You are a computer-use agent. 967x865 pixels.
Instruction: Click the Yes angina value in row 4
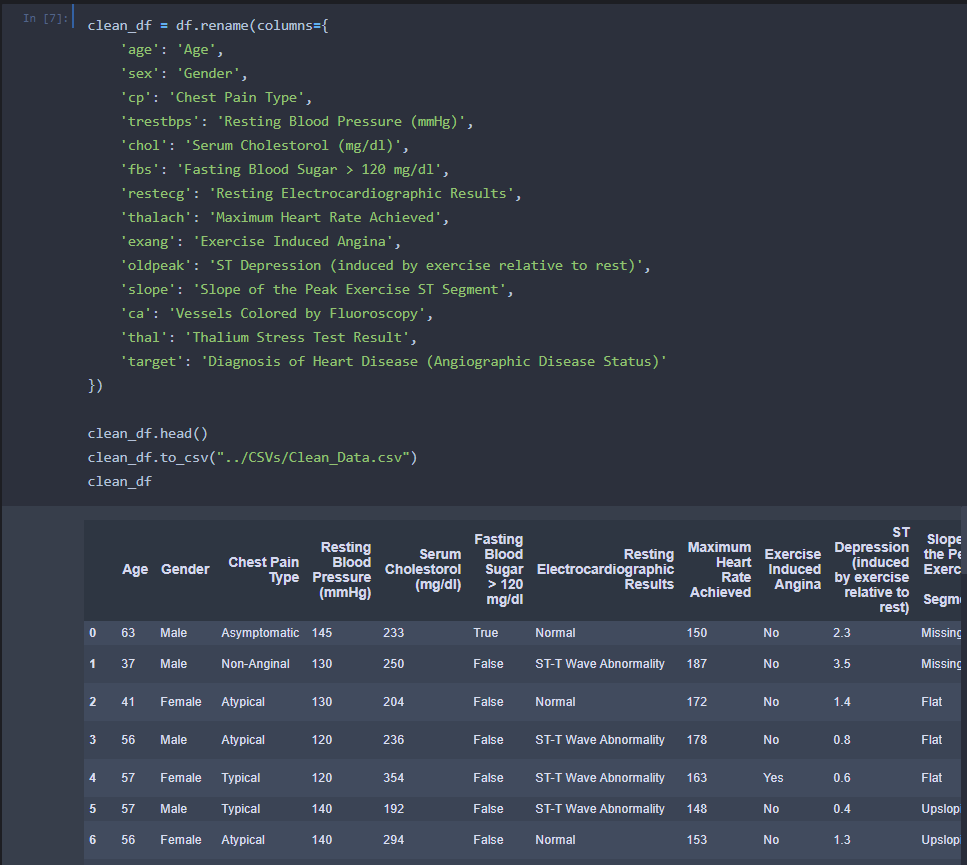[773, 779]
